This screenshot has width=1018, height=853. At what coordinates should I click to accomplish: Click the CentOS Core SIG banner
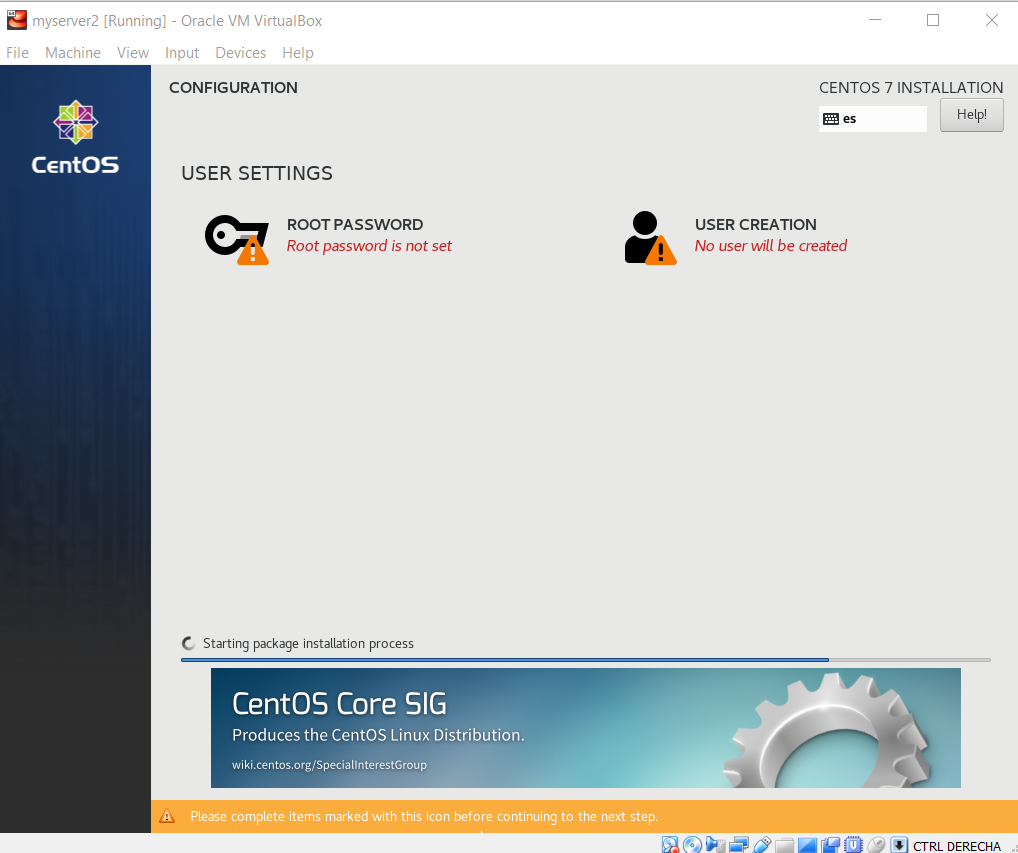click(x=586, y=728)
